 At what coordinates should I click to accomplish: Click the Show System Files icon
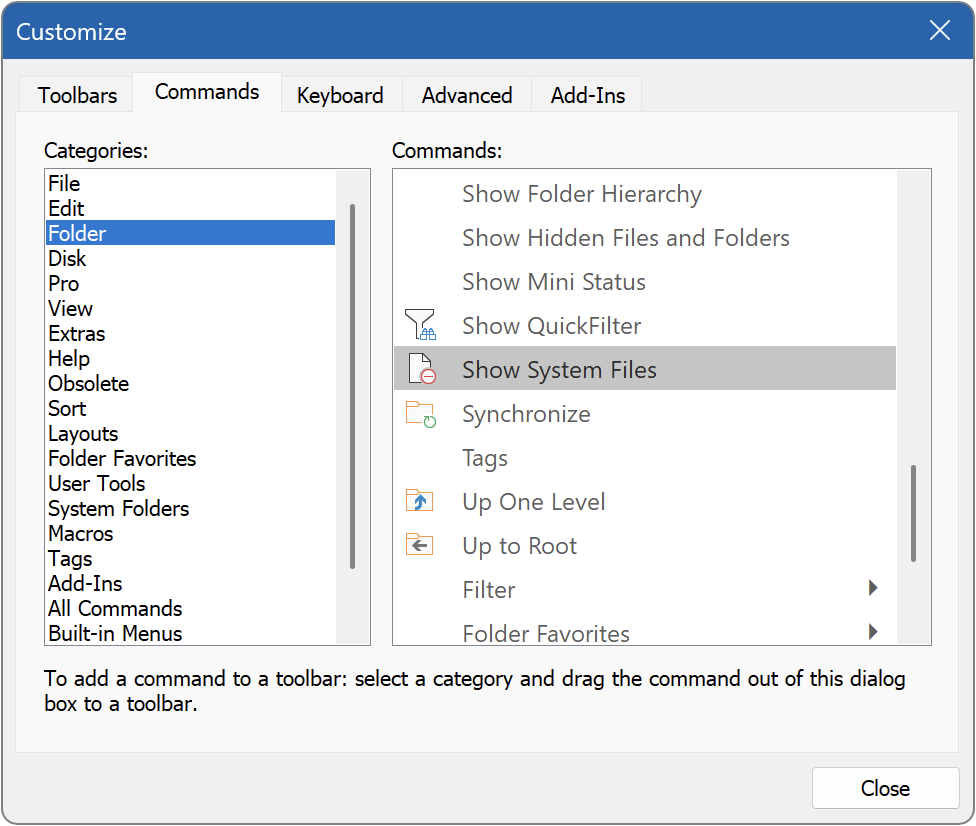tap(419, 368)
